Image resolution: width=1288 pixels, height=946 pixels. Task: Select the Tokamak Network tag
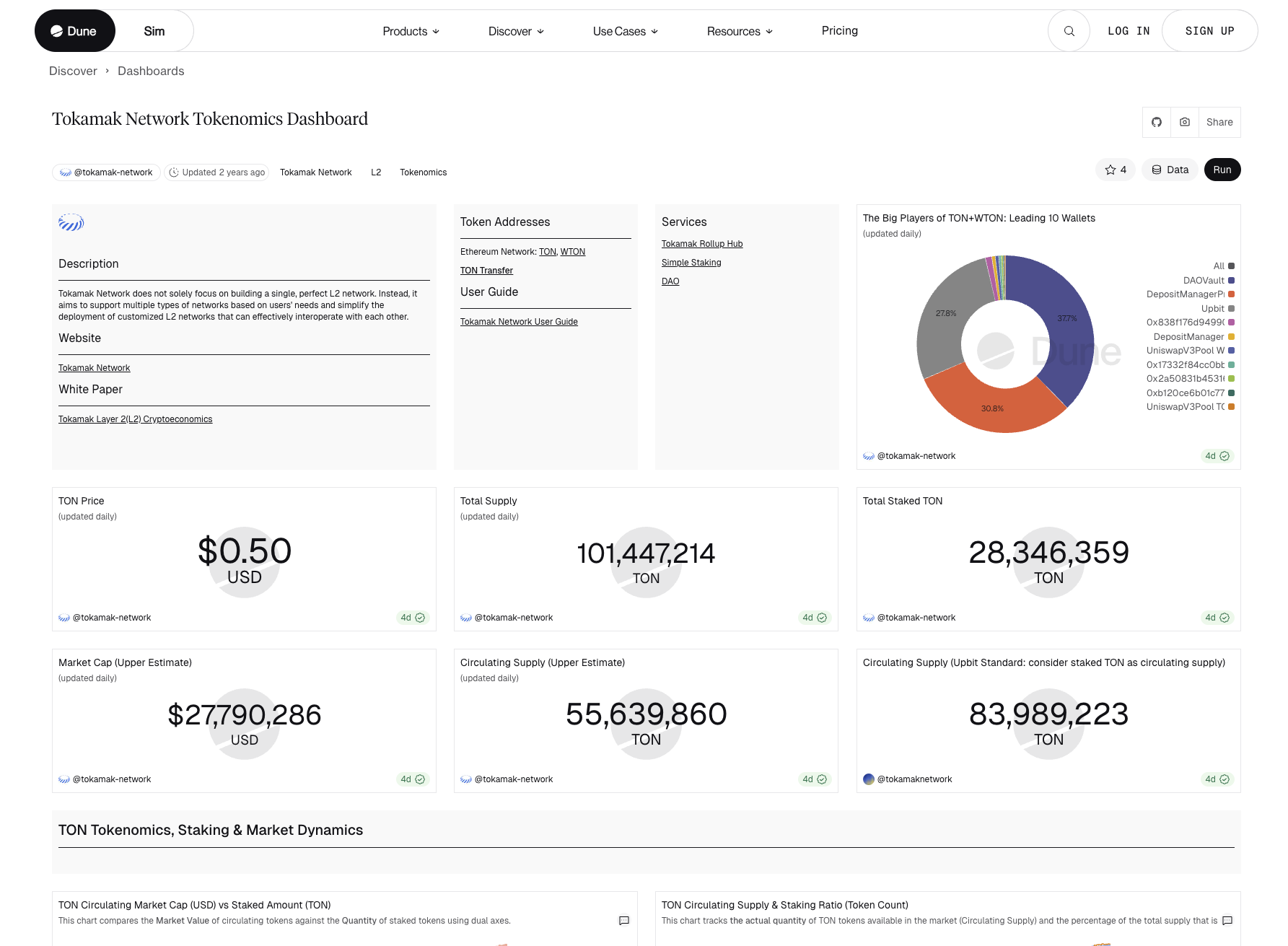[316, 172]
